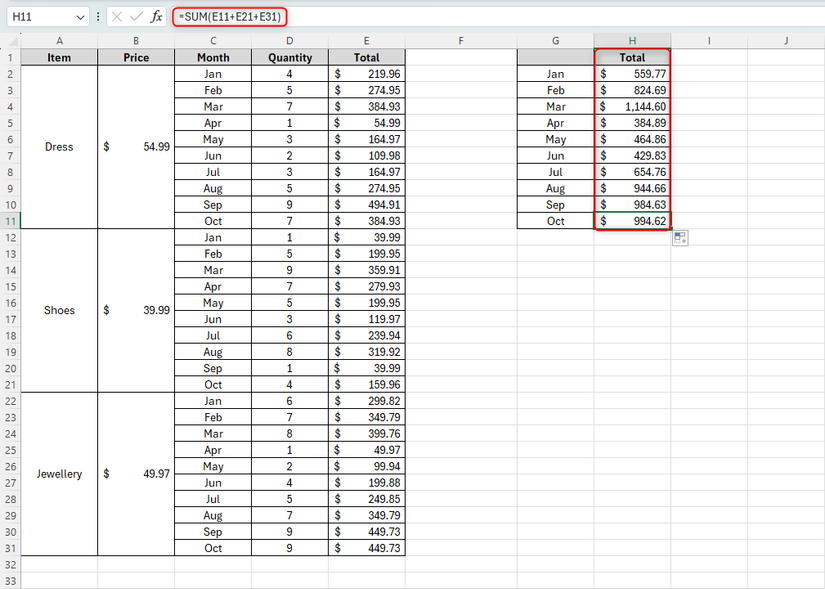
Task: Click the Shoes item cell
Action: coord(59,310)
